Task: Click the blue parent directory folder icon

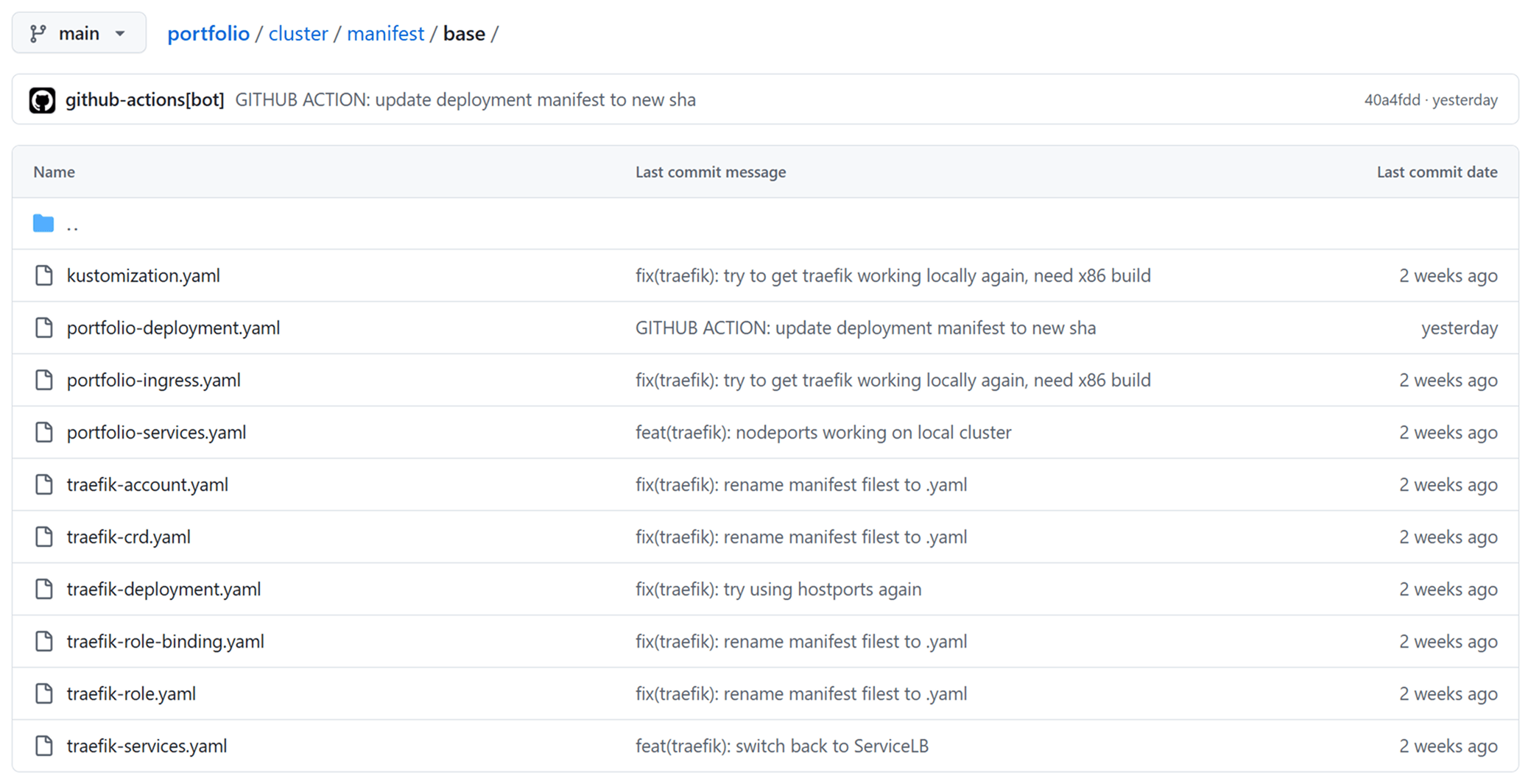Action: tap(43, 222)
